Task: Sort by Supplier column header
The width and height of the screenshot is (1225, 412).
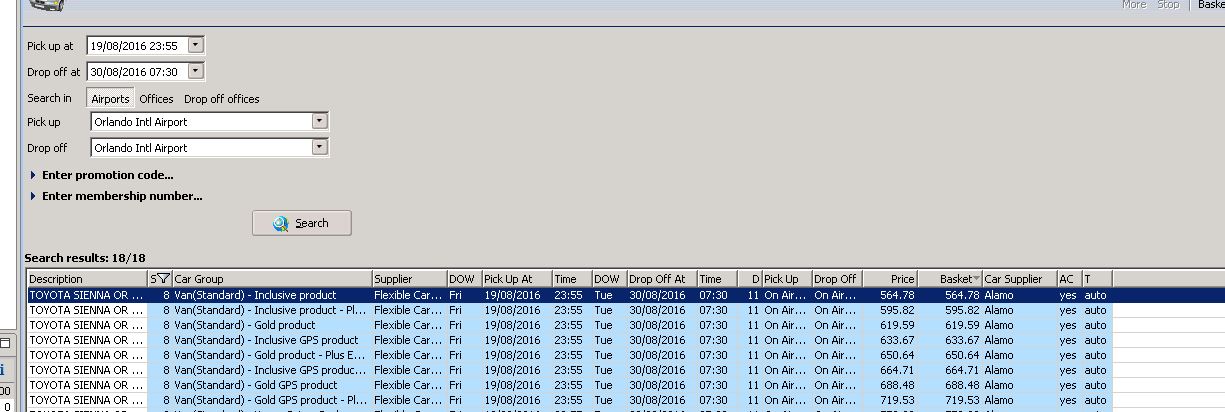Action: click(409, 279)
